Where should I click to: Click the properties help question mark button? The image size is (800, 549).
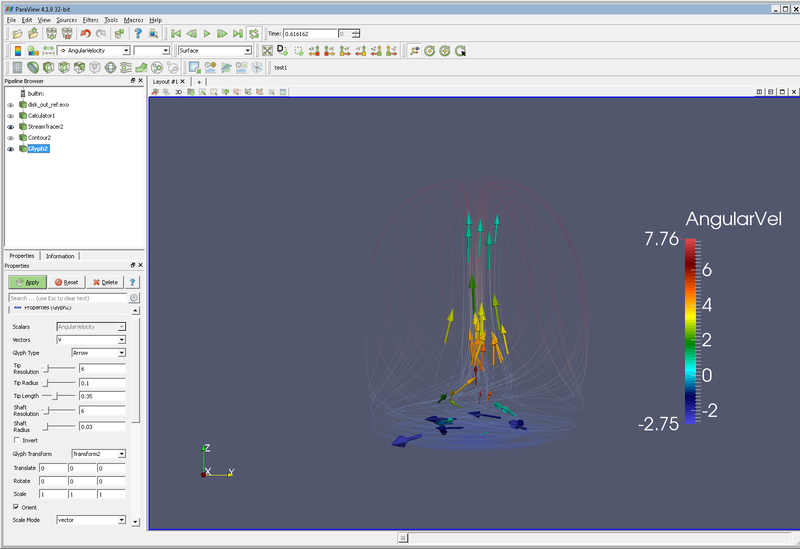132,282
